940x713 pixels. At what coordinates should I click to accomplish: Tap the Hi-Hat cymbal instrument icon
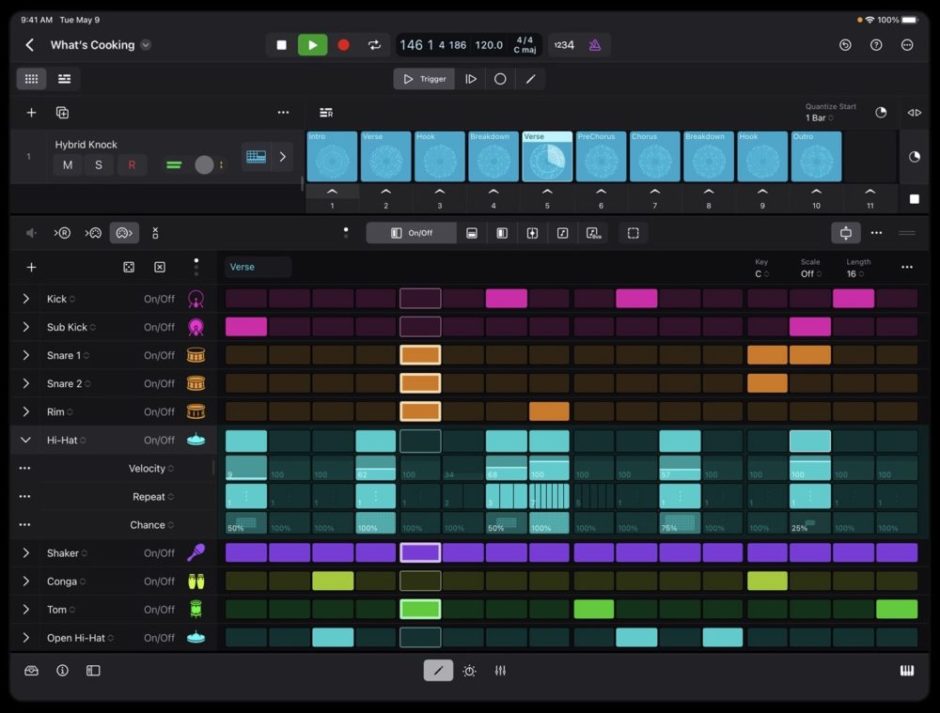tap(196, 439)
